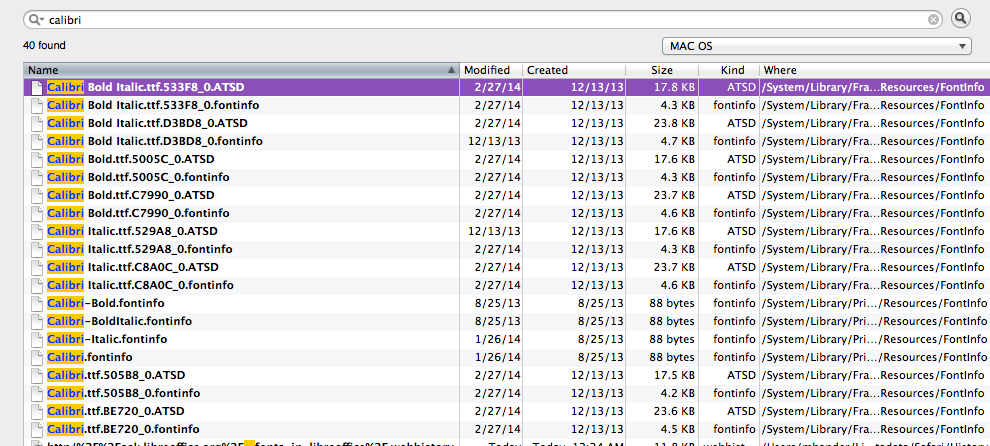Click file icon of Calibri.fontinfo
990x446 pixels.
pyautogui.click(x=37, y=357)
